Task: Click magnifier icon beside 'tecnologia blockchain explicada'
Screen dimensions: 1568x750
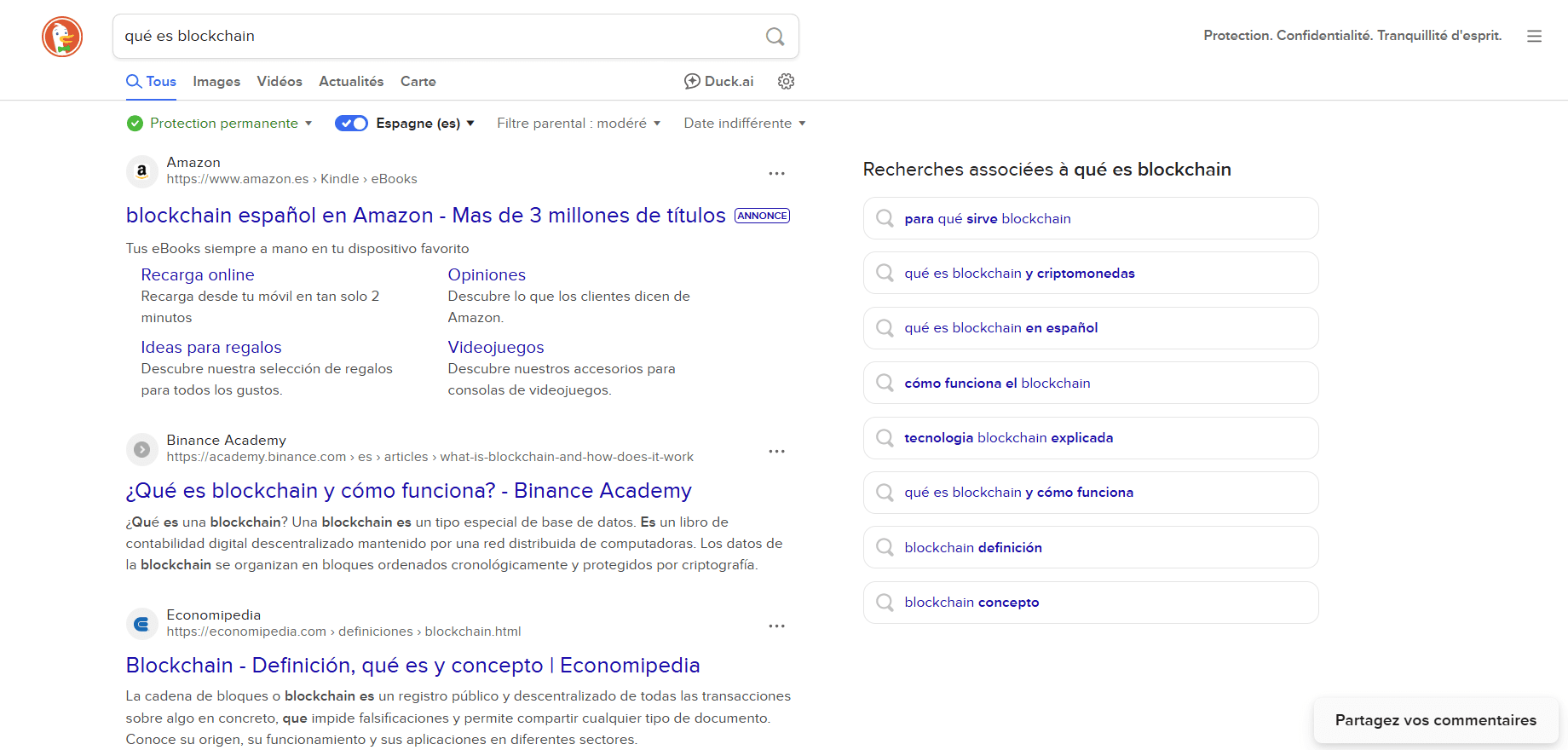Action: click(885, 437)
